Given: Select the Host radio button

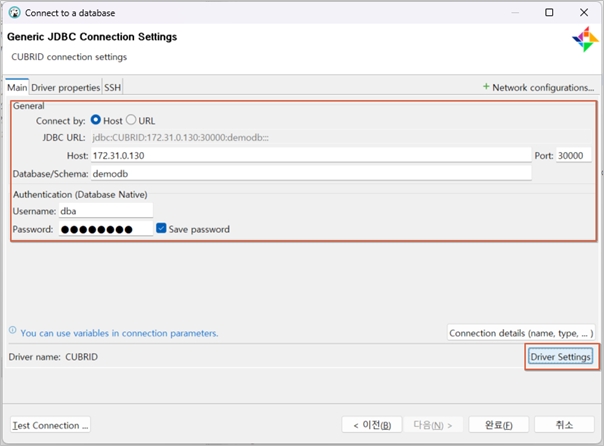Looking at the screenshot, I should [96, 120].
